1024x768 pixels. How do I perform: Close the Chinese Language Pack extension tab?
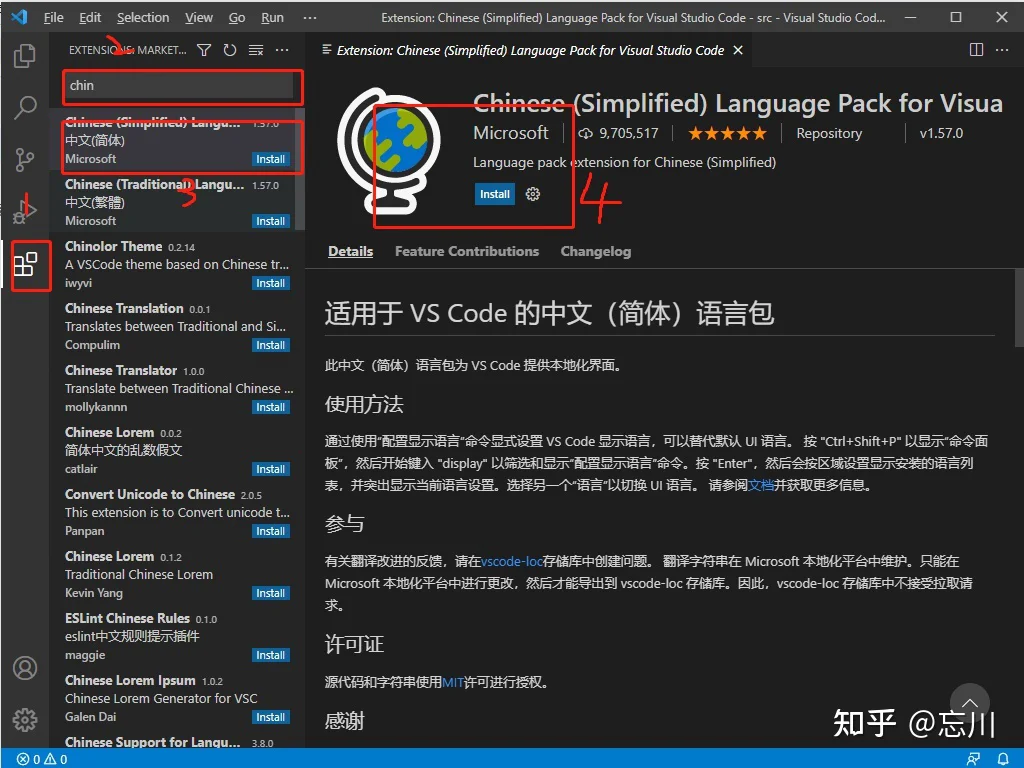pos(738,50)
